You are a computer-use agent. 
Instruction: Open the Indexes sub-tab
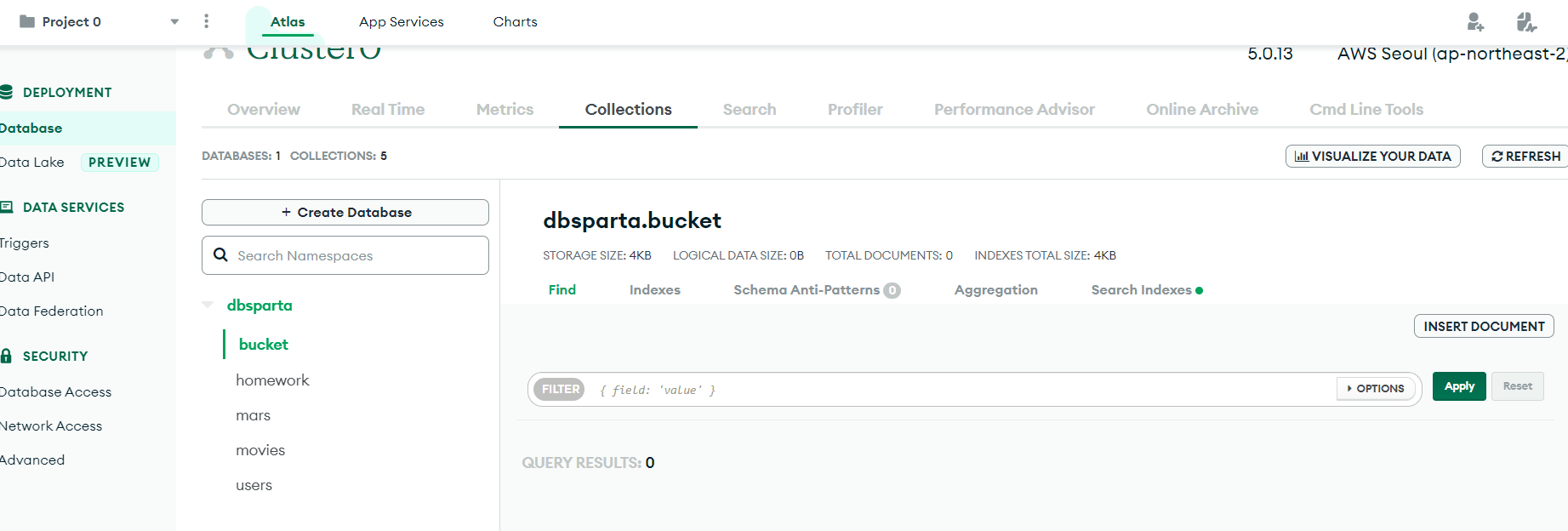pos(655,290)
